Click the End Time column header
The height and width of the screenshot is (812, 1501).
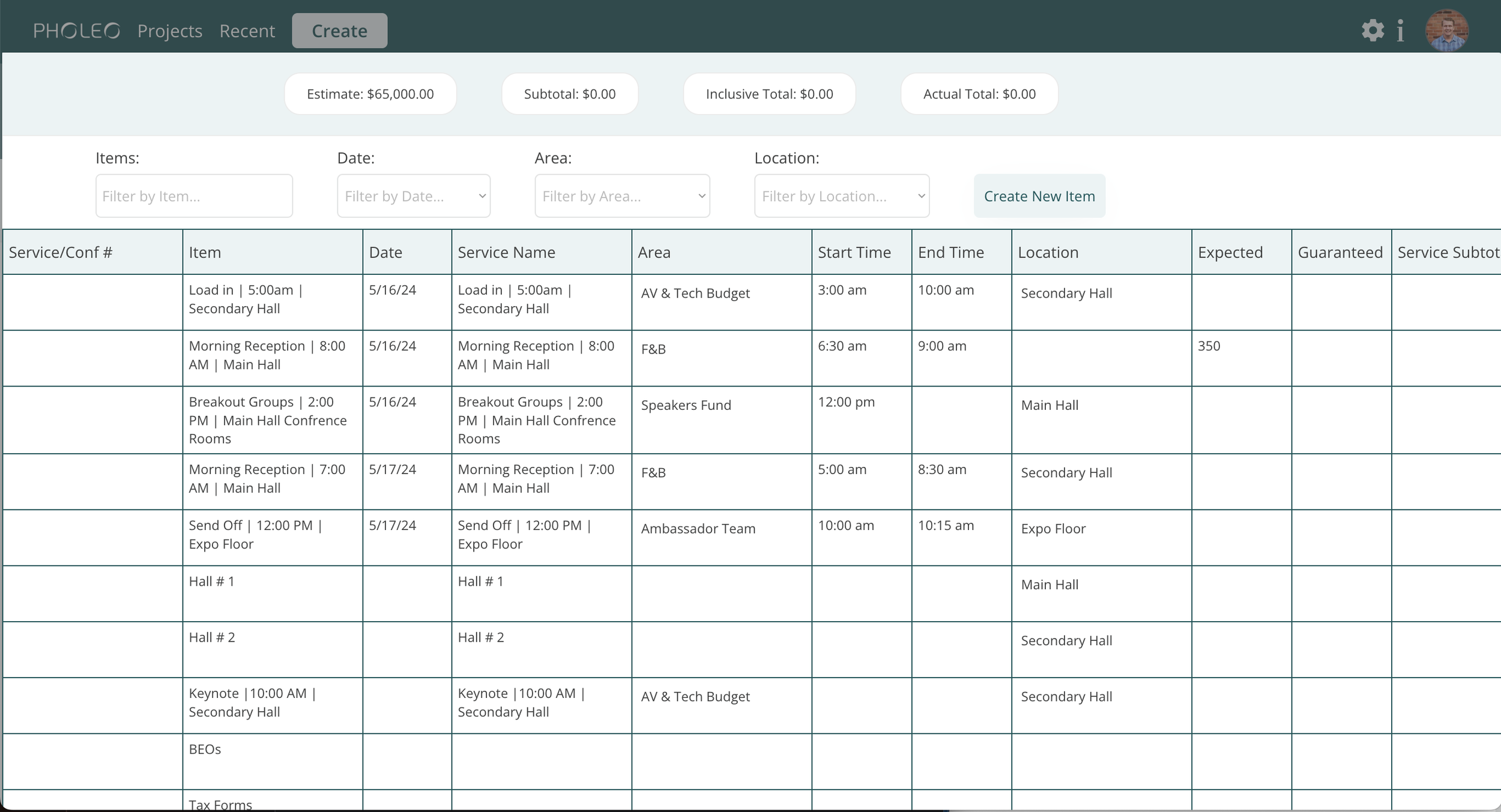coord(962,252)
